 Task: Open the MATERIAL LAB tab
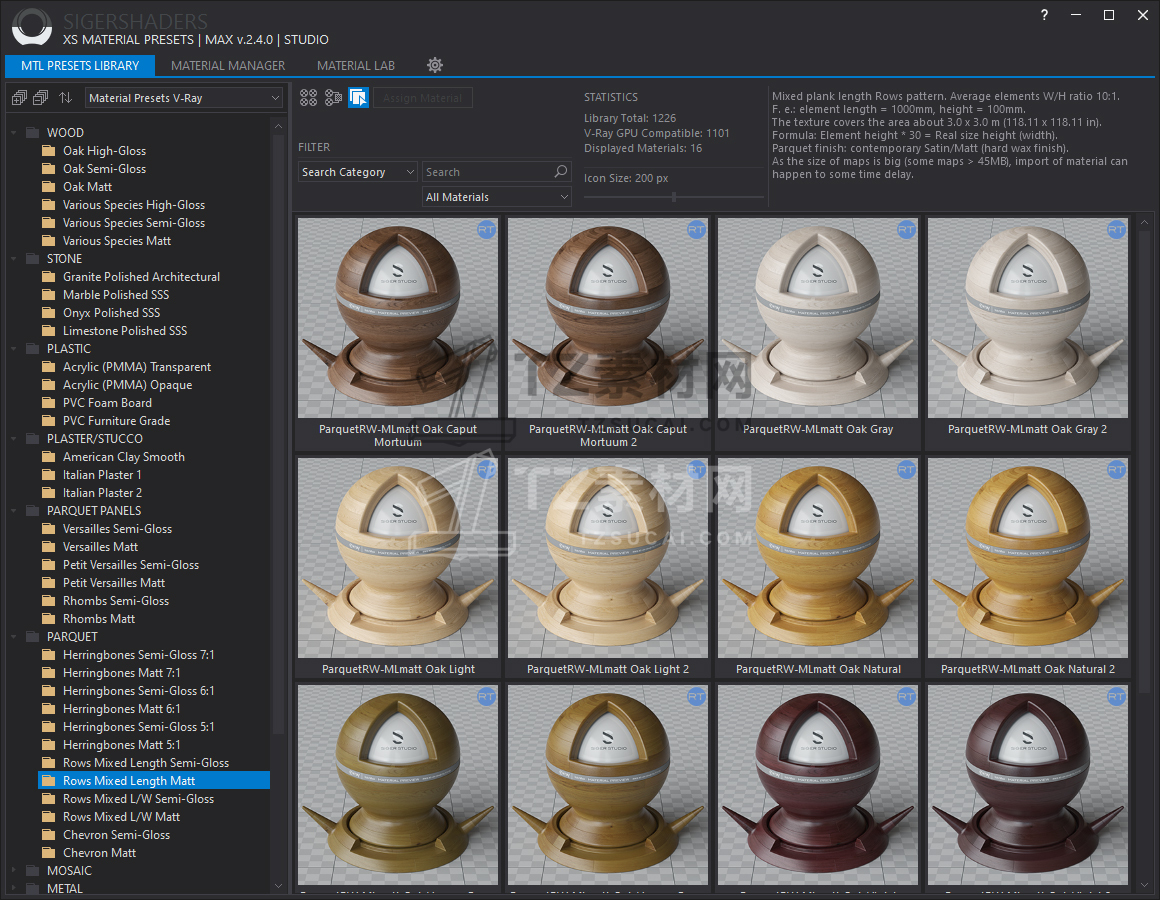356,66
